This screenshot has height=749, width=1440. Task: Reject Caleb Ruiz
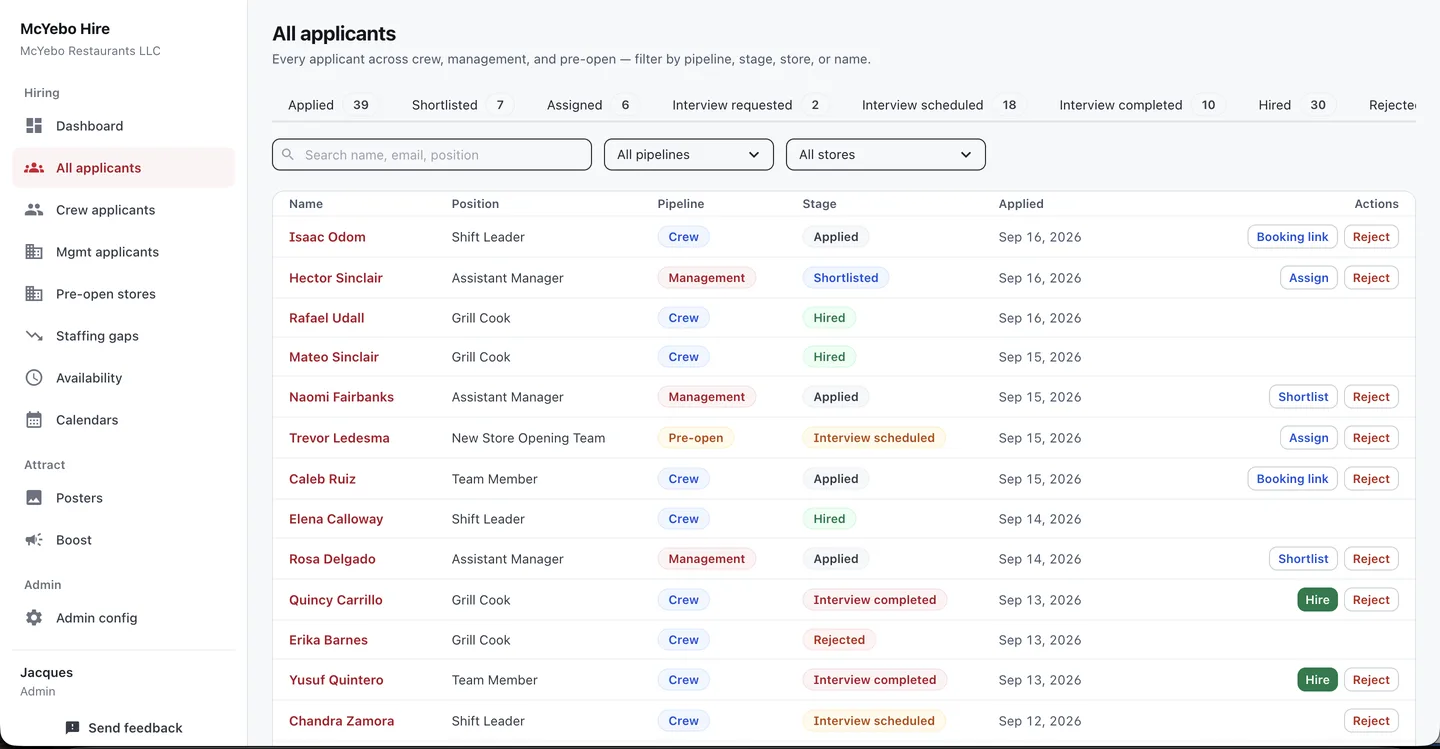(x=1371, y=479)
